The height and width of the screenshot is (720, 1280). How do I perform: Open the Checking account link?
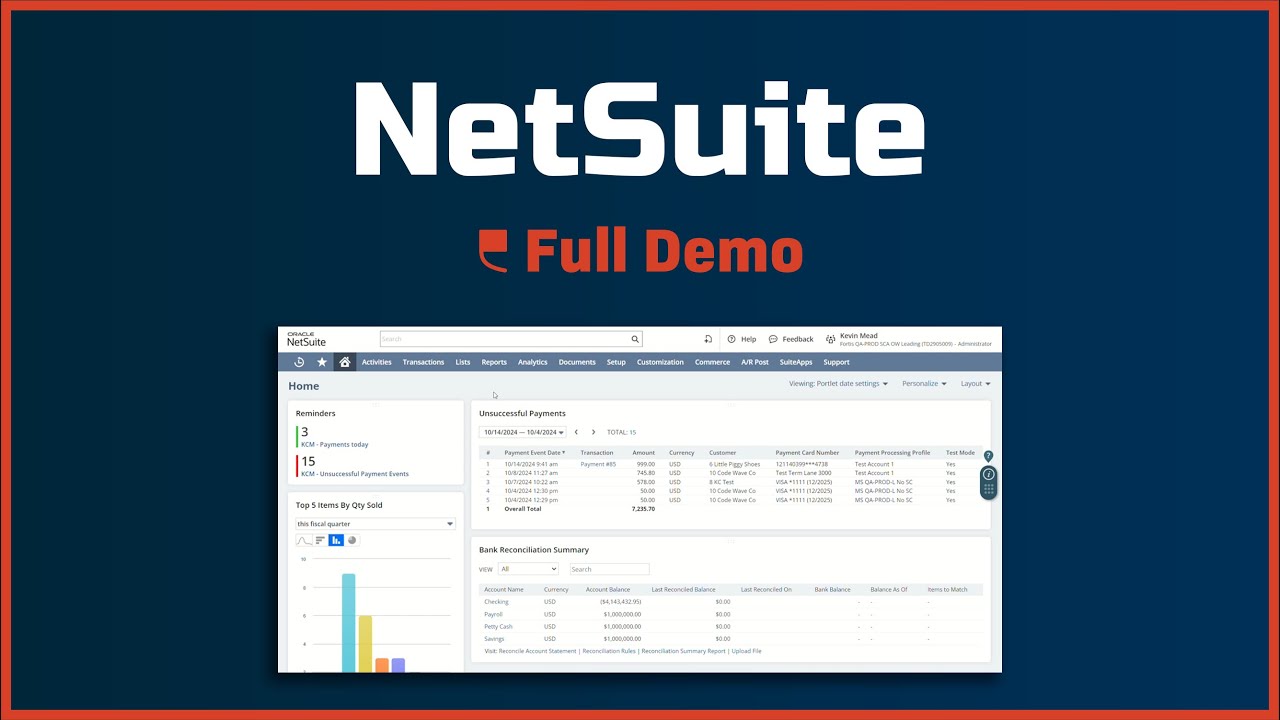pyautogui.click(x=495, y=601)
